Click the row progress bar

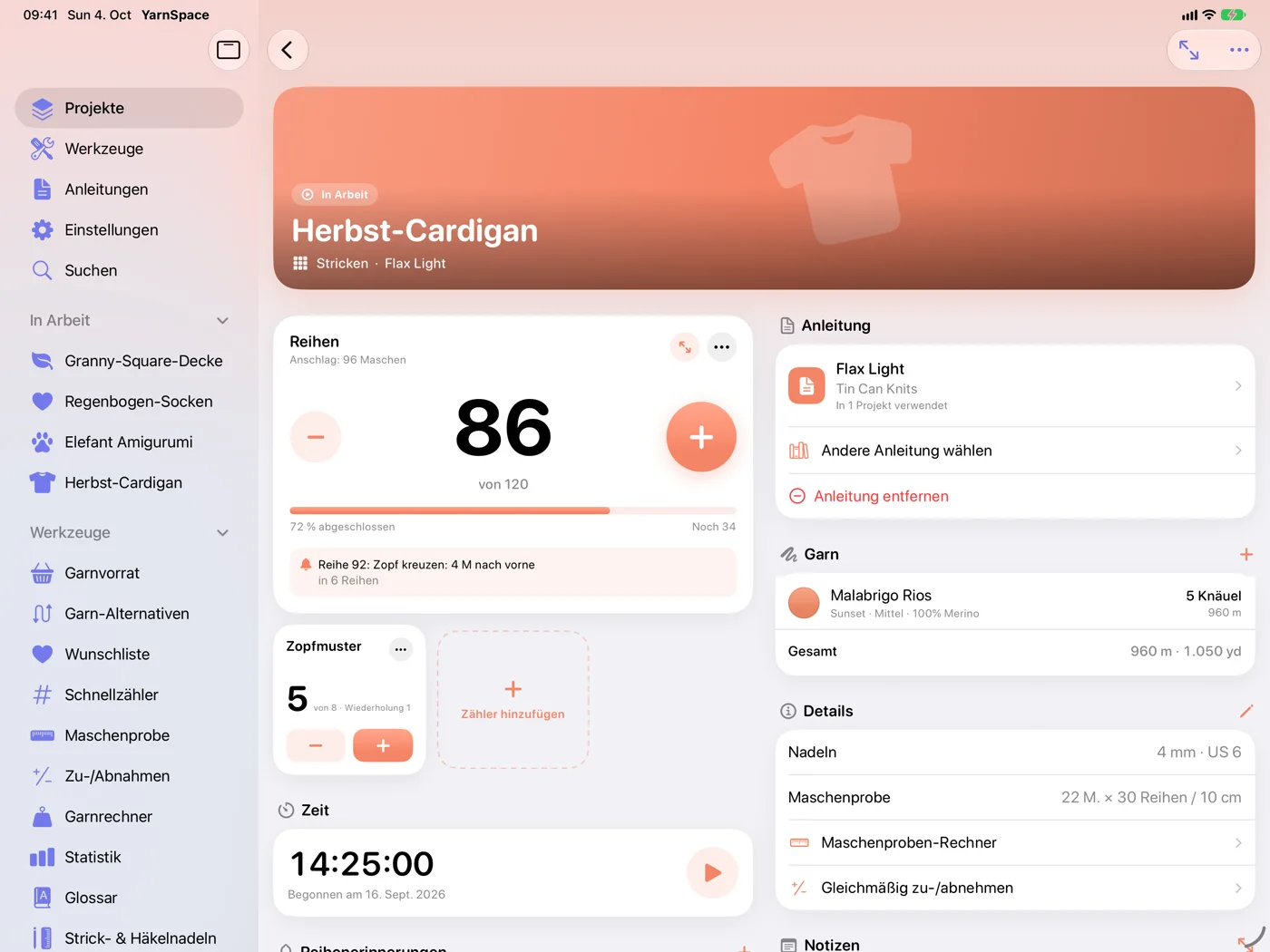[x=513, y=510]
